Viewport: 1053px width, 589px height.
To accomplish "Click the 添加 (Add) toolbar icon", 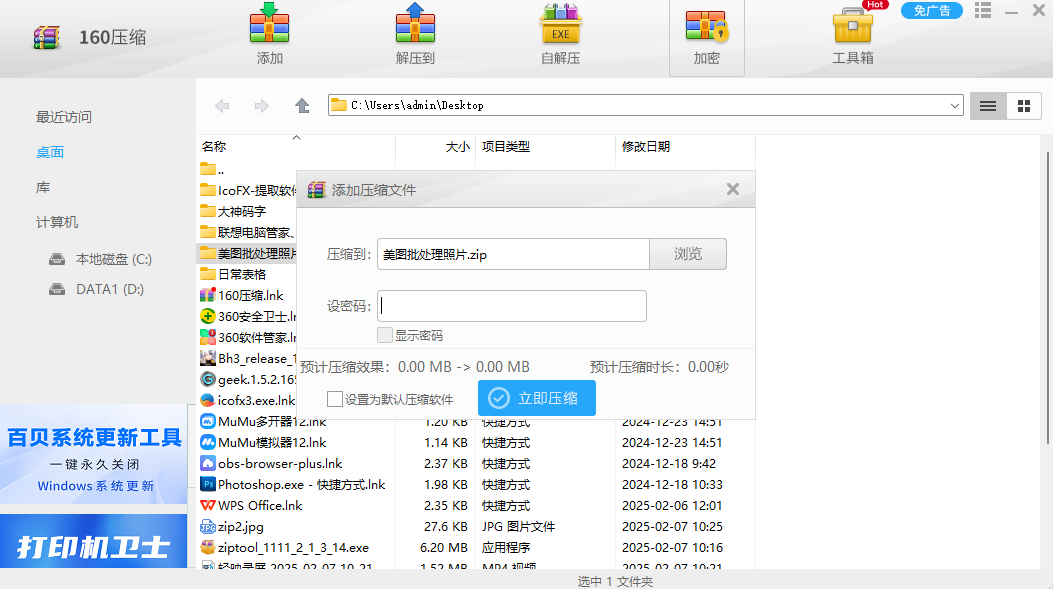I will (269, 26).
